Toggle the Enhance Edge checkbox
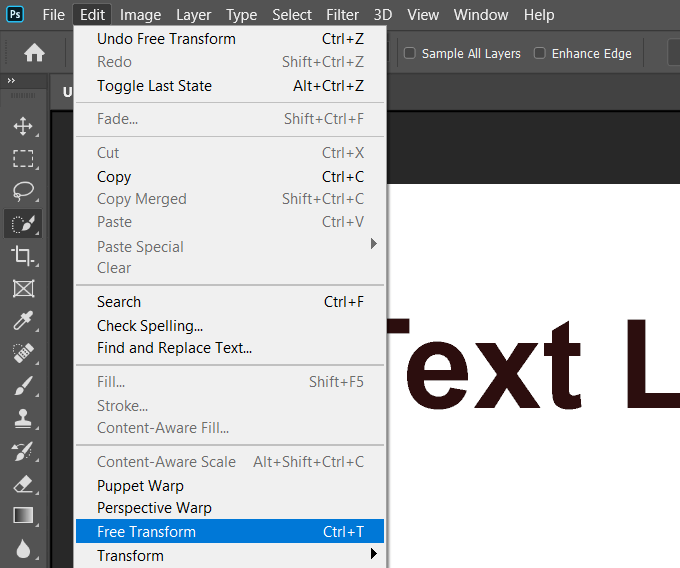The height and width of the screenshot is (568, 680). [540, 53]
